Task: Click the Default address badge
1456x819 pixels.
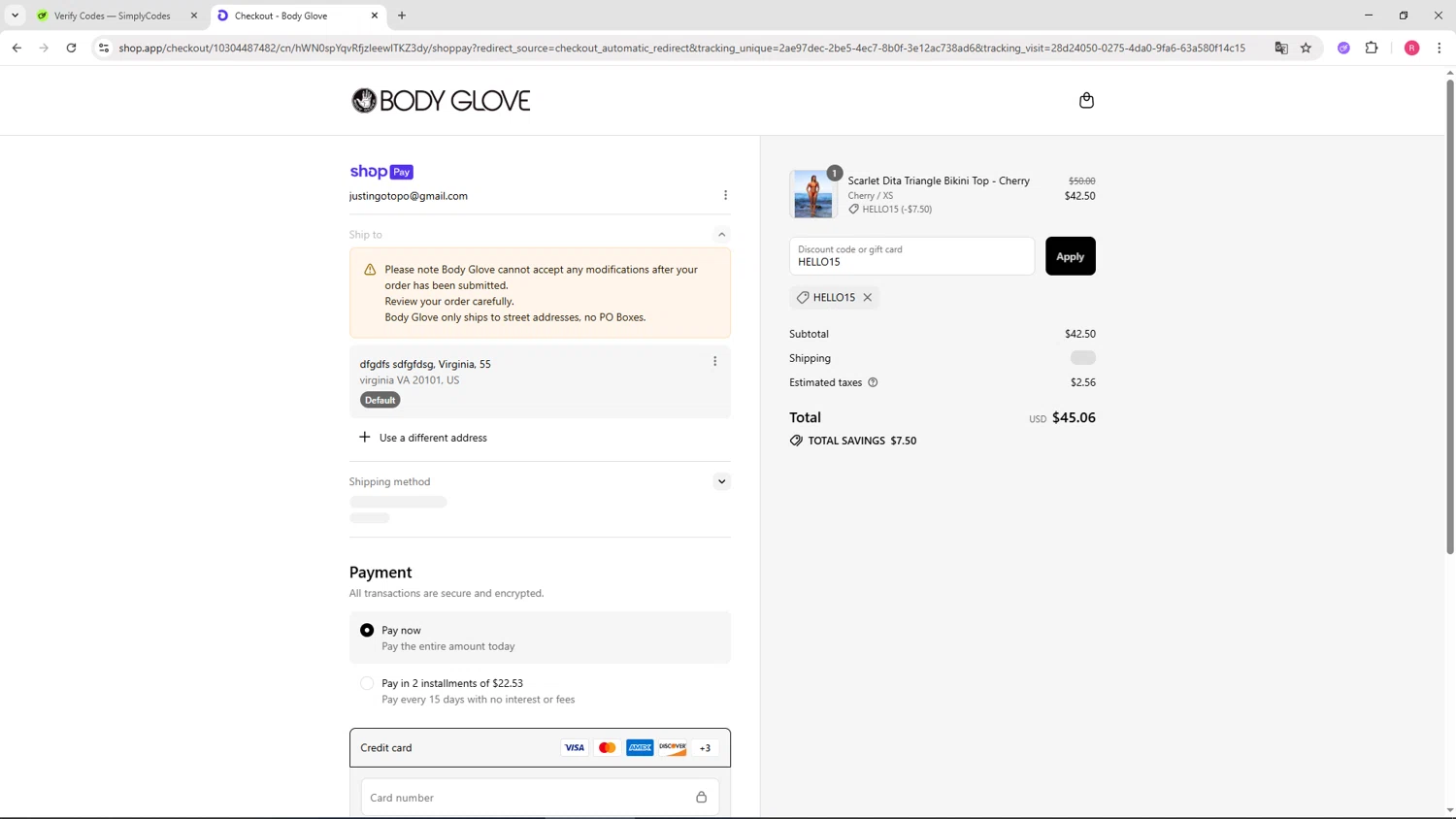Action: click(380, 400)
